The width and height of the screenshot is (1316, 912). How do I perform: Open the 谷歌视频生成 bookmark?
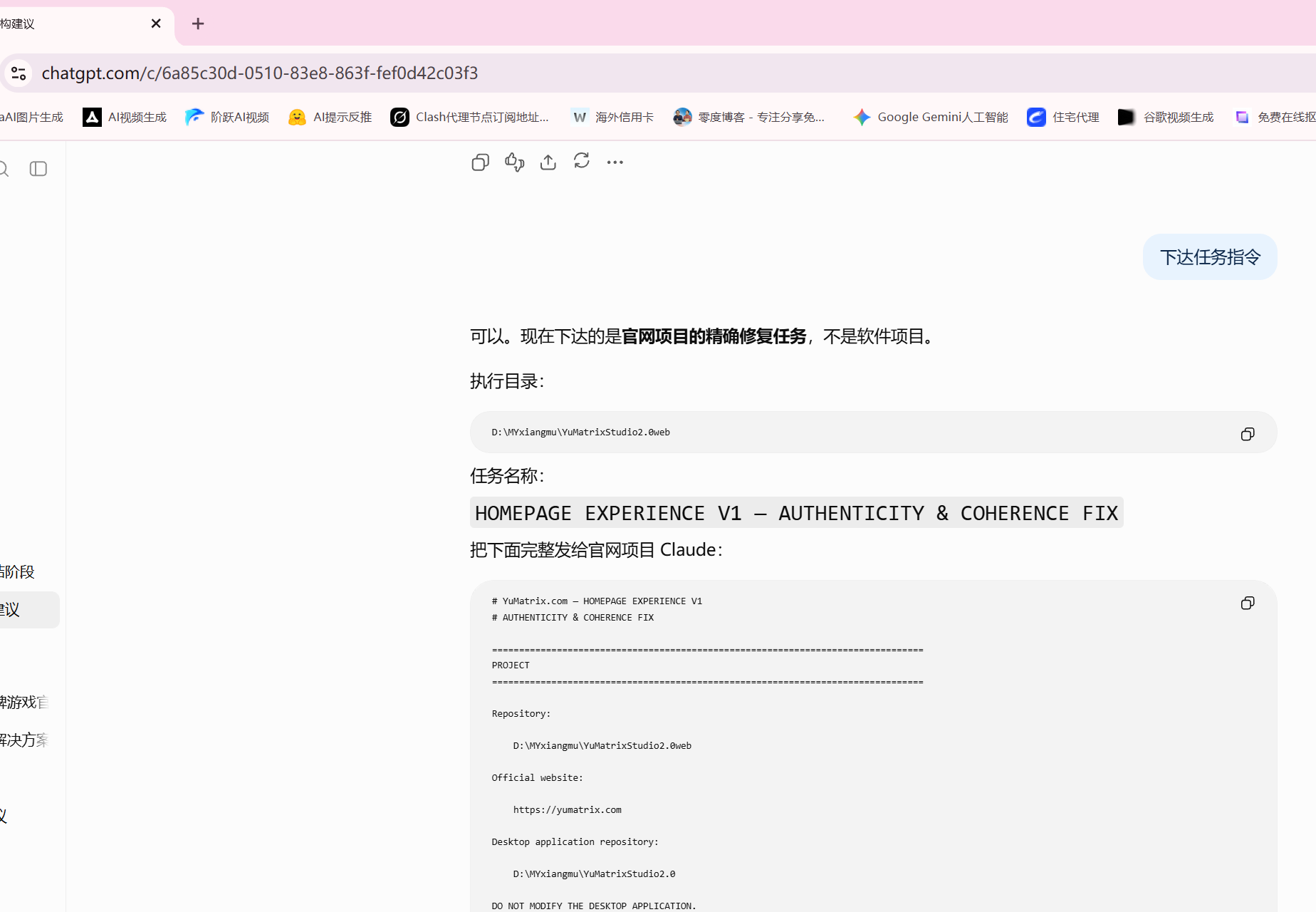coord(1166,117)
